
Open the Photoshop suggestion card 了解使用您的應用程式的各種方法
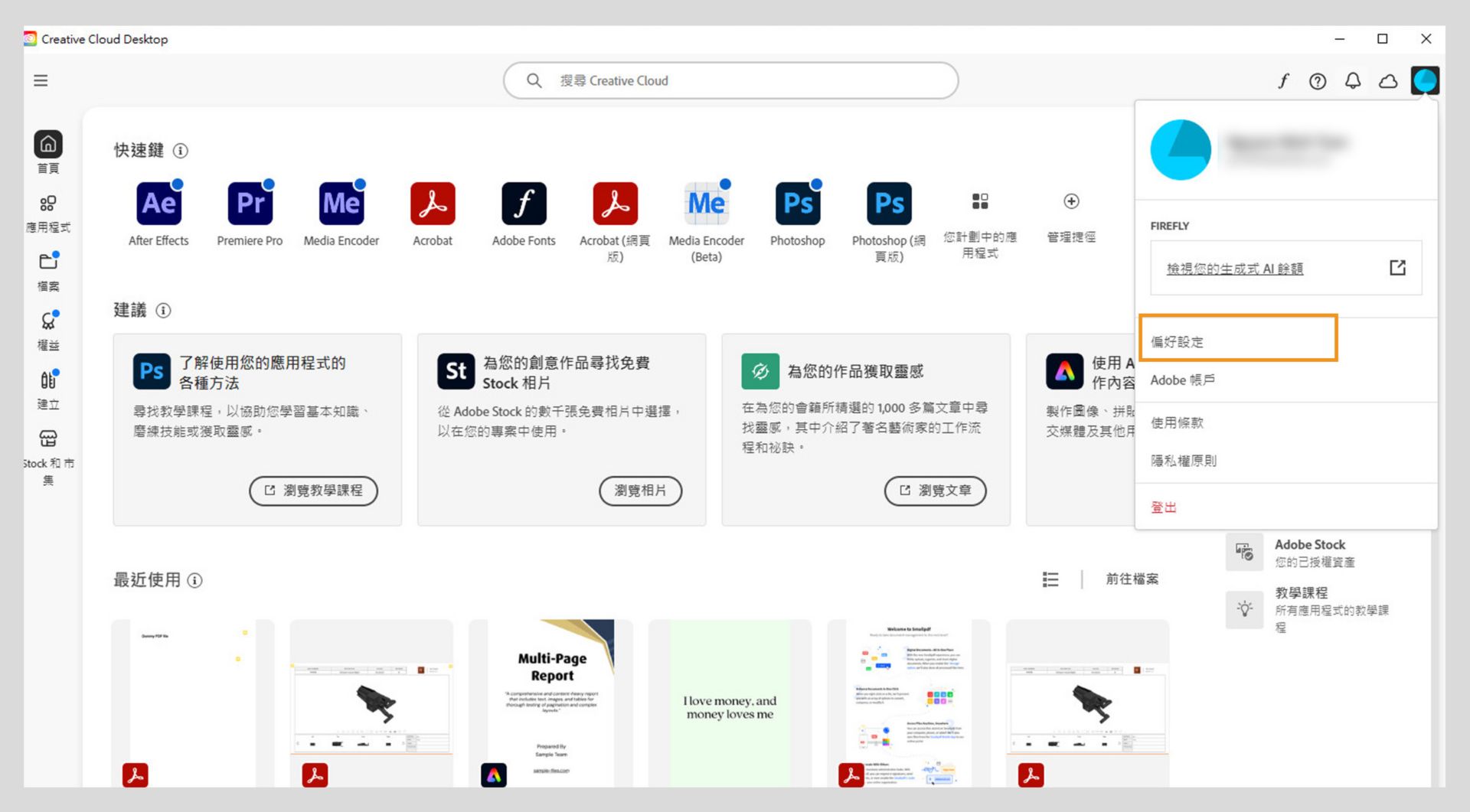(257, 429)
